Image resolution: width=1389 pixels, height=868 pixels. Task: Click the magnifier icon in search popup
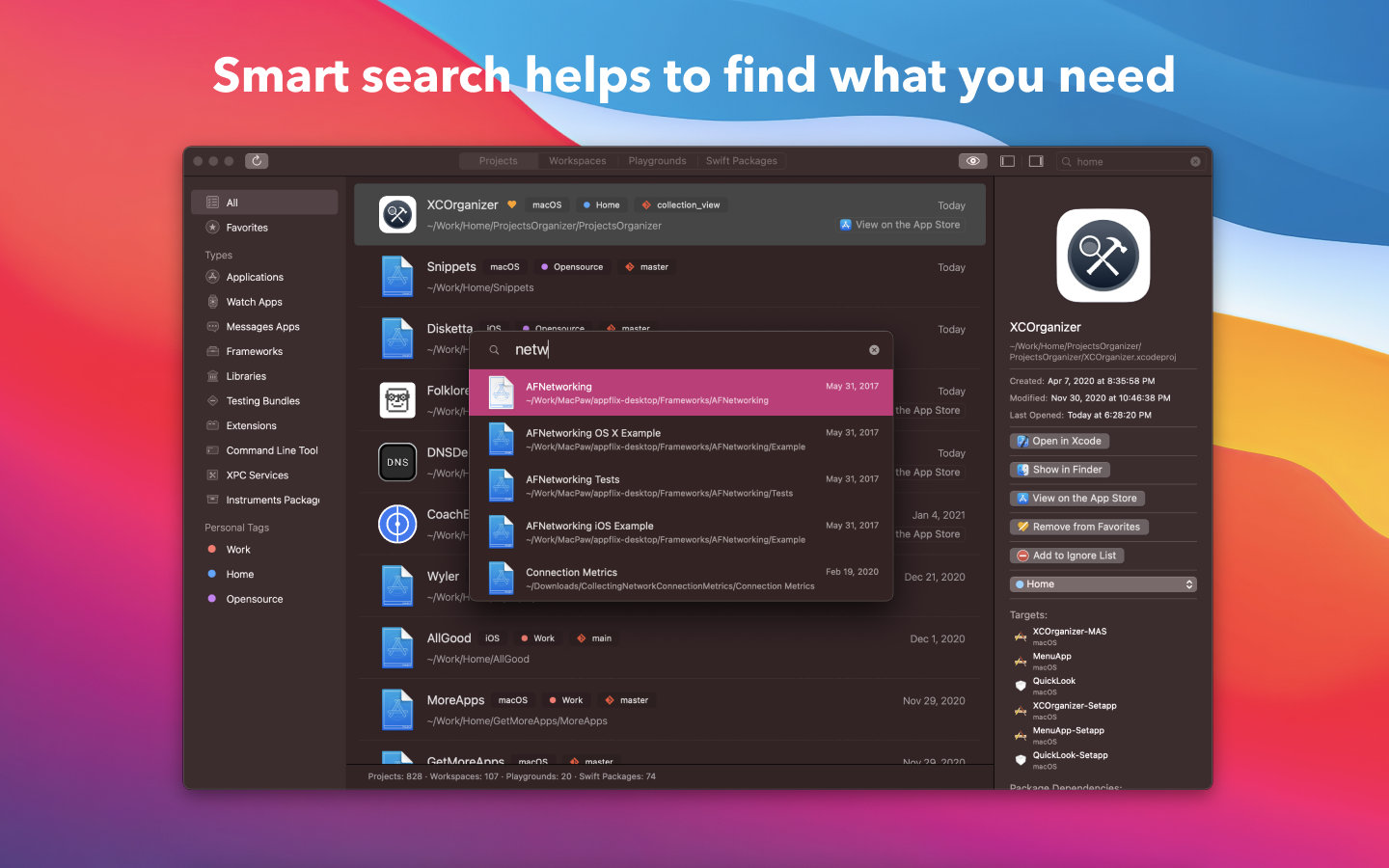494,350
